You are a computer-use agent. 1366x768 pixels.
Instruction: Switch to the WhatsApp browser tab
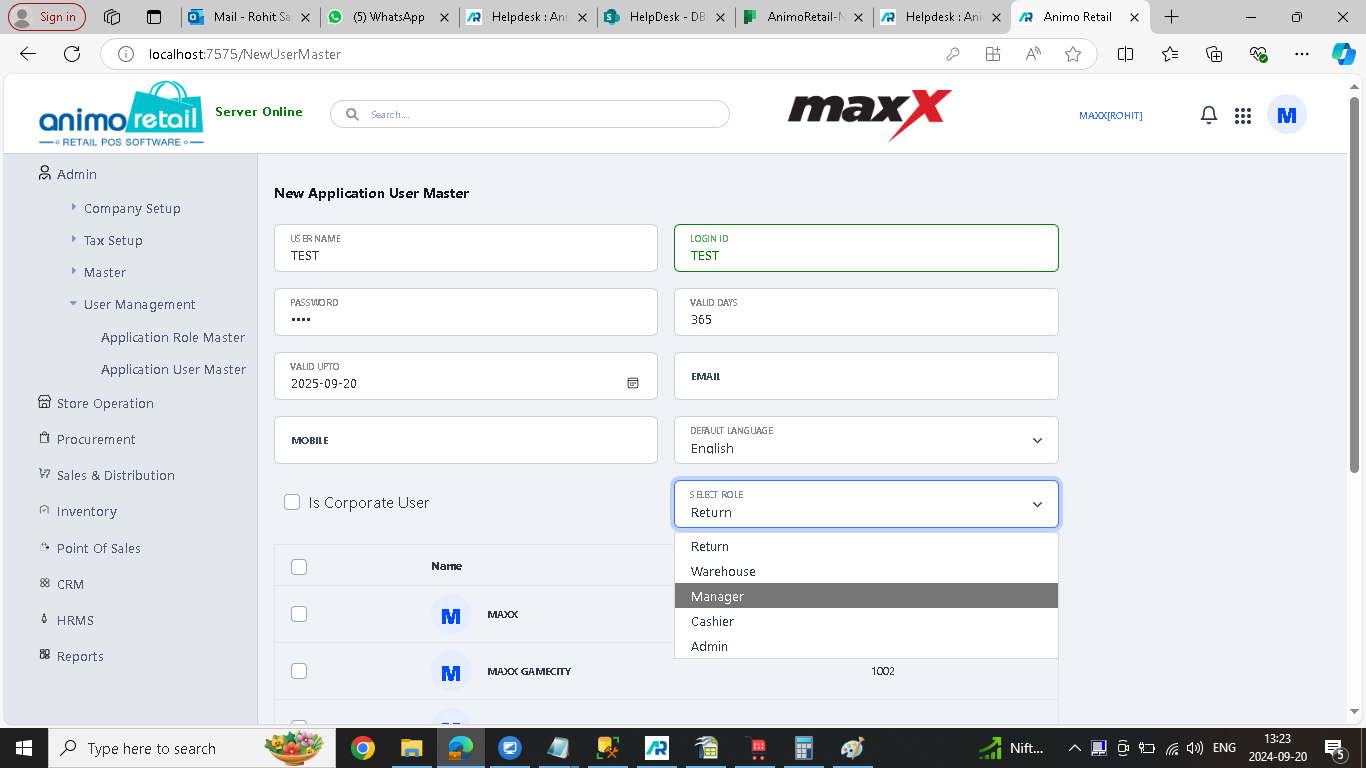coord(389,17)
